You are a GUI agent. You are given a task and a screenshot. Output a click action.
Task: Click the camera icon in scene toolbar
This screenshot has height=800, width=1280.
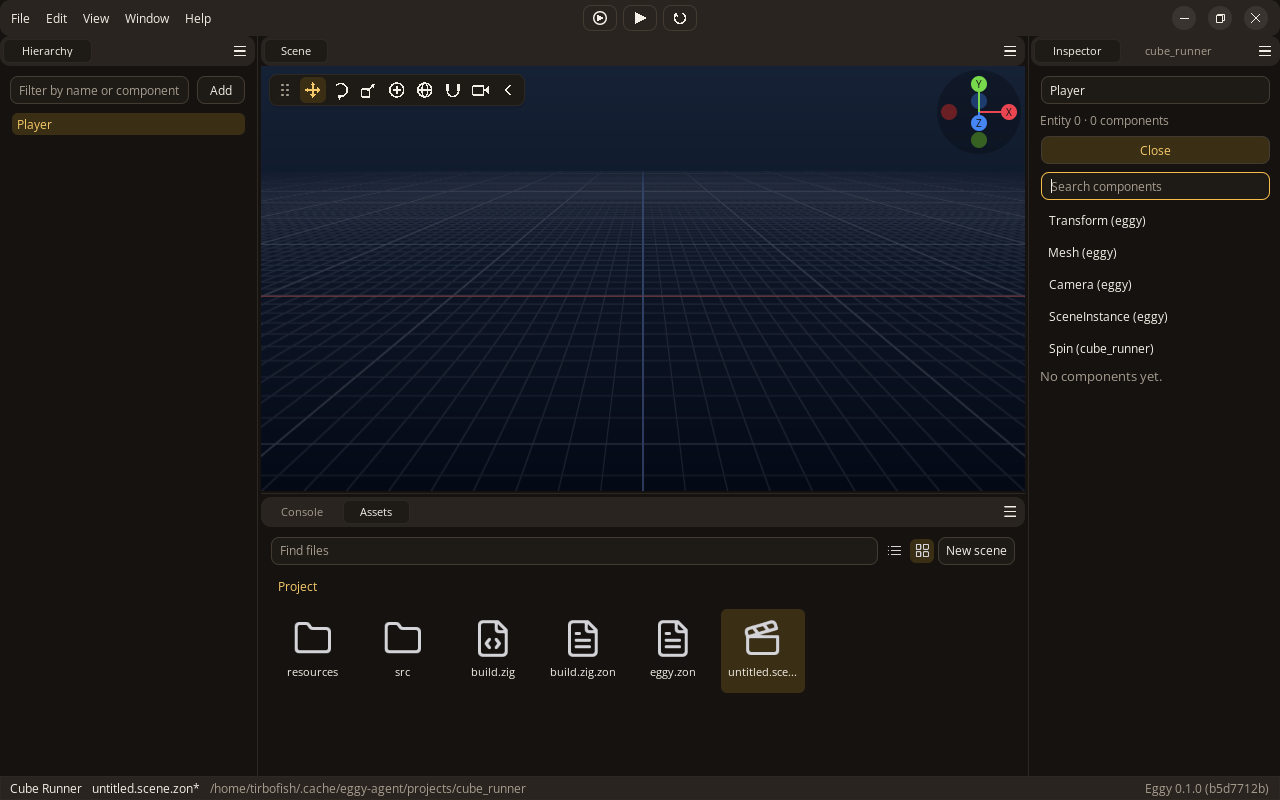[x=481, y=90]
